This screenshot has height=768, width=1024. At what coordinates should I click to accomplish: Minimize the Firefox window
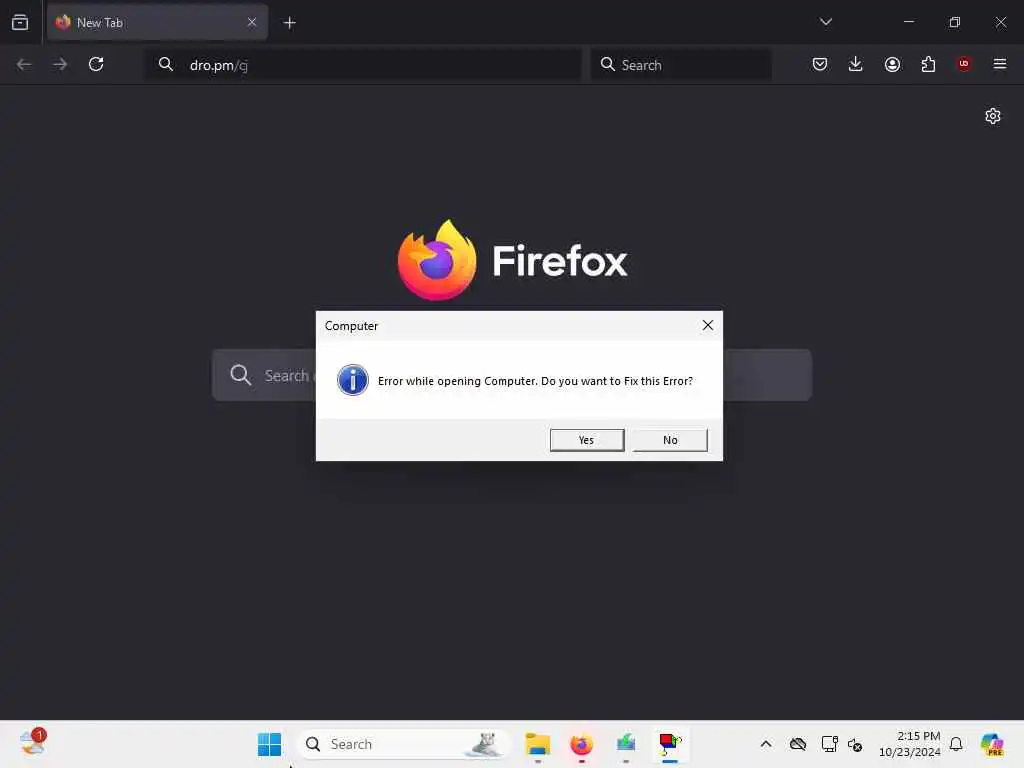point(908,22)
